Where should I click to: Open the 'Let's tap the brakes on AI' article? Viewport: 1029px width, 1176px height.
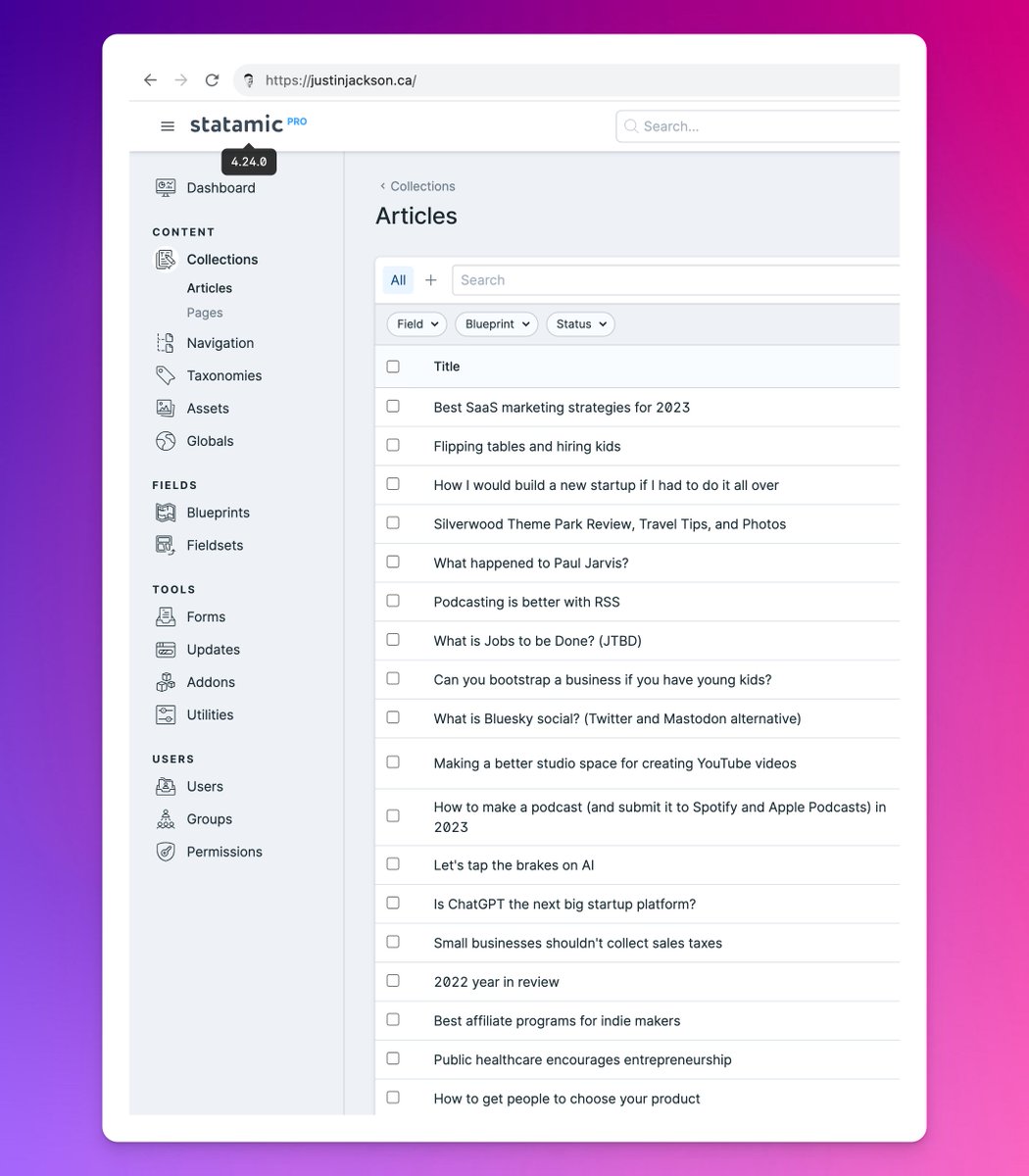click(514, 865)
